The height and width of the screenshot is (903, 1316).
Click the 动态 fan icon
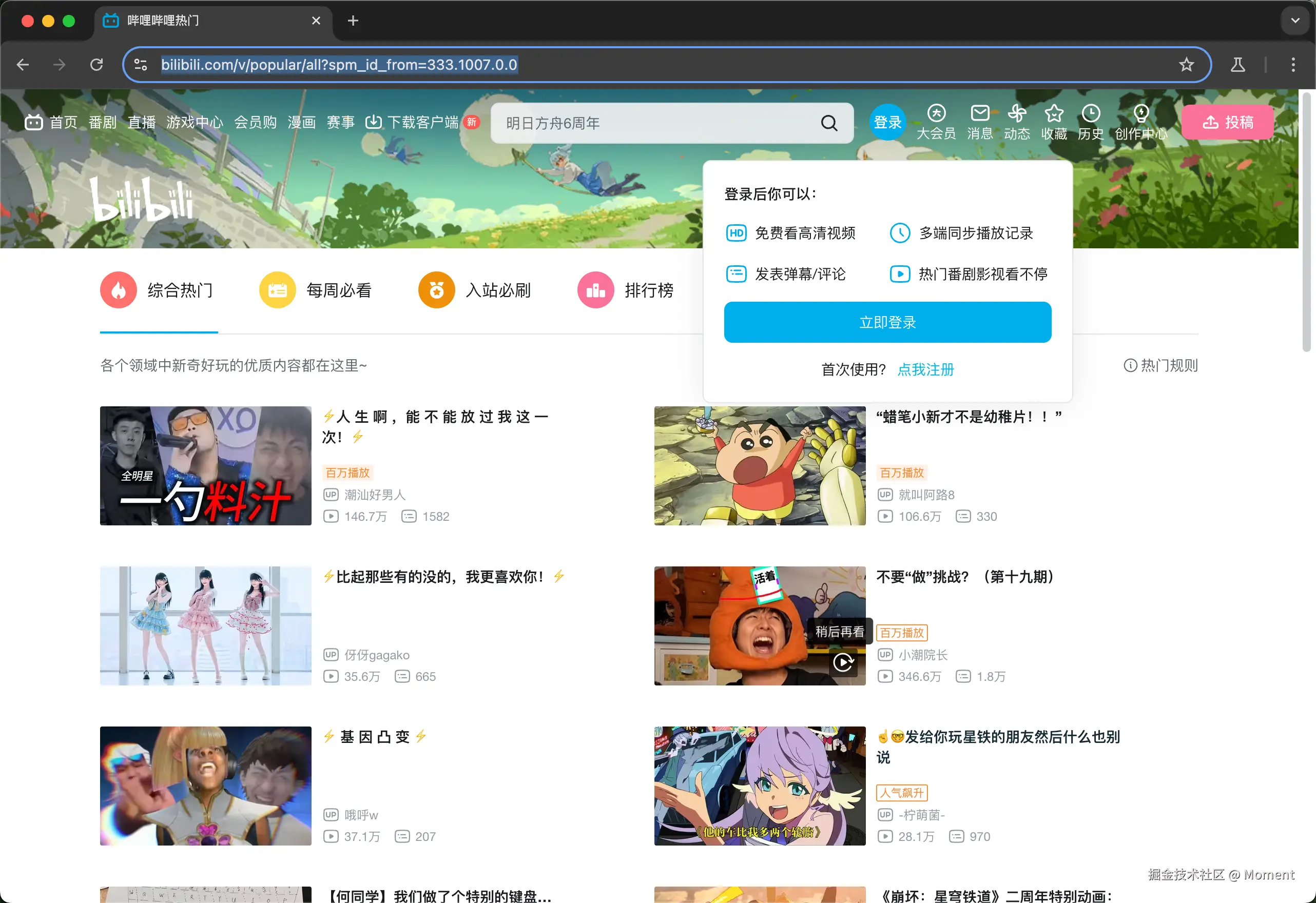pos(1017,113)
